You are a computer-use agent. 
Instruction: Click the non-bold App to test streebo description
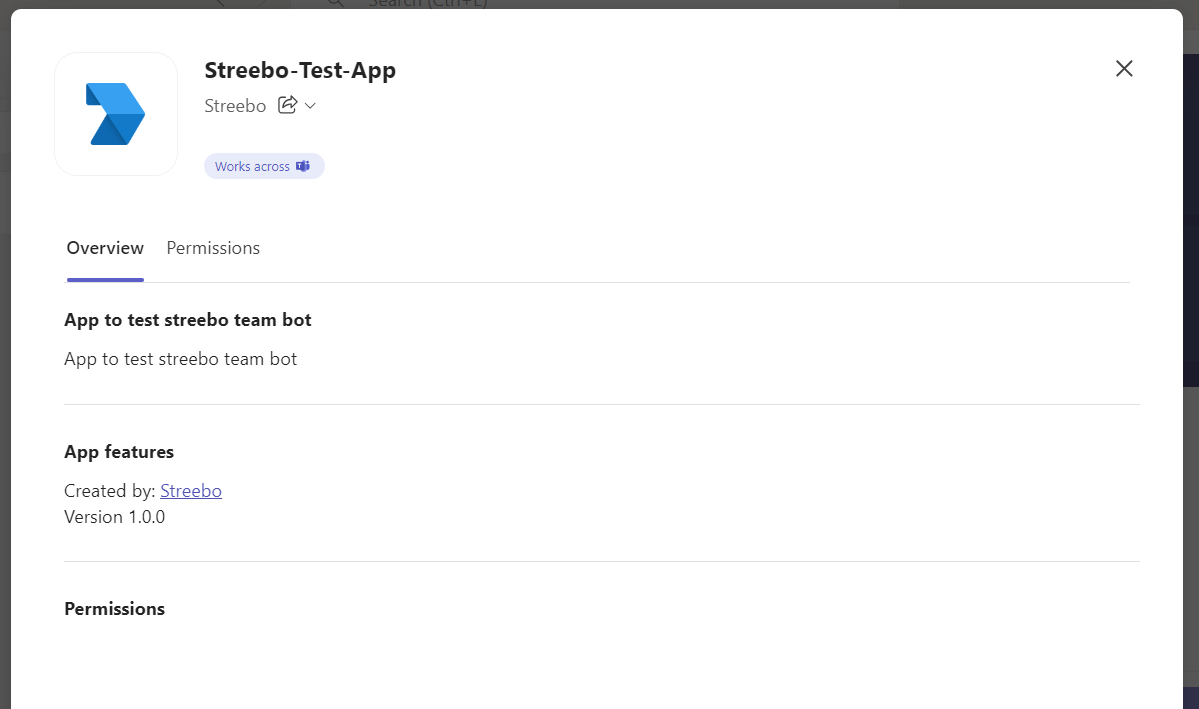(180, 359)
